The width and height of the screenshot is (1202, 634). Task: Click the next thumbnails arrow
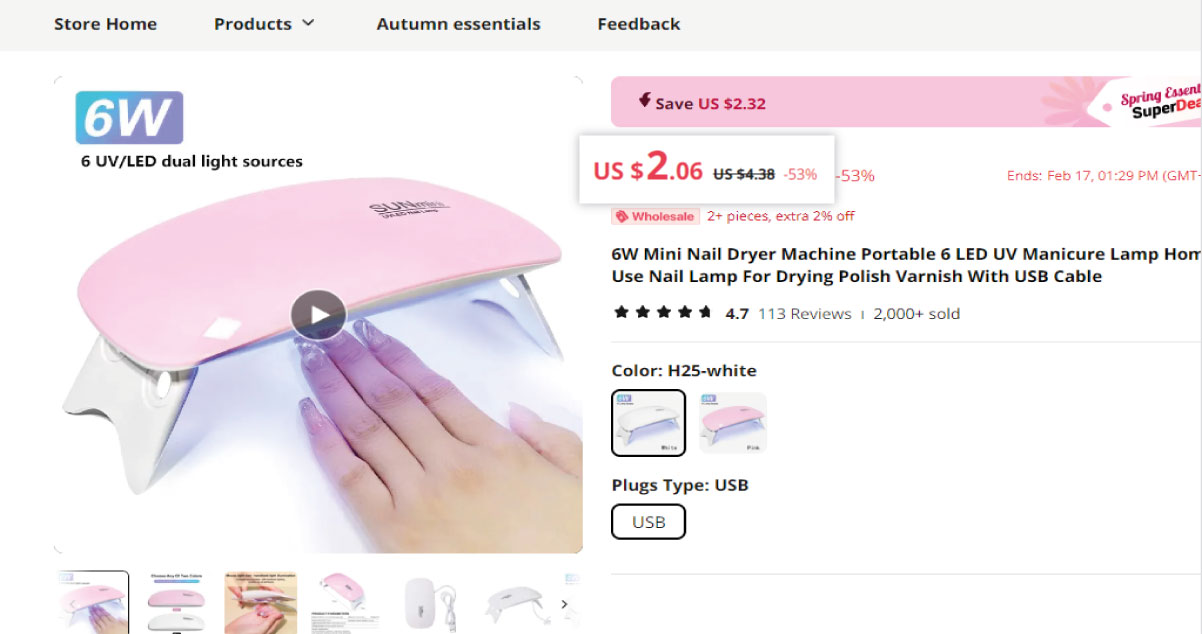(x=564, y=604)
